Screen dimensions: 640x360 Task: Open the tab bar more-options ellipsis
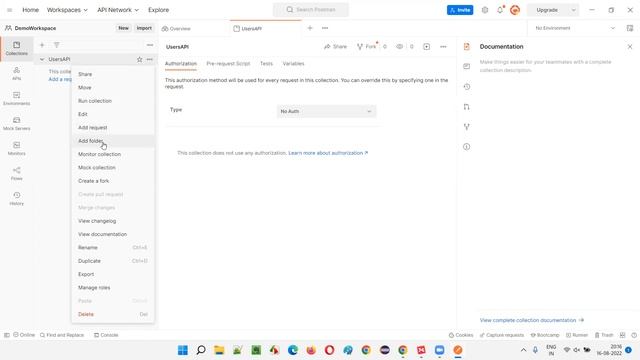point(325,28)
